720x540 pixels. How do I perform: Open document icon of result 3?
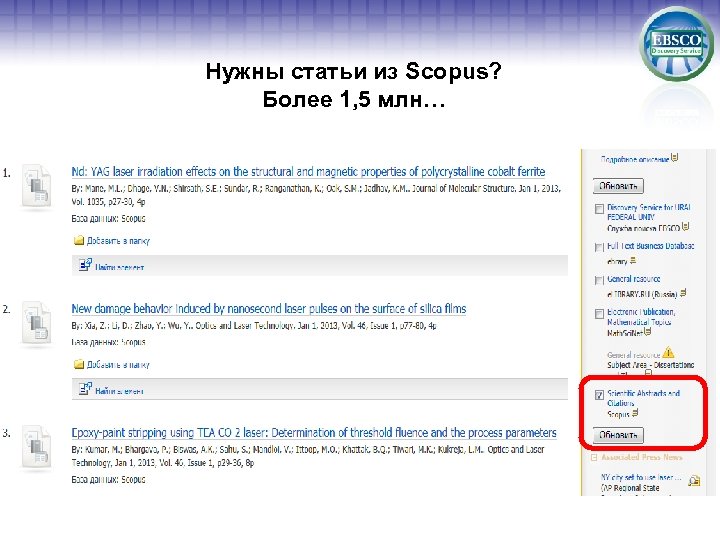coord(36,447)
